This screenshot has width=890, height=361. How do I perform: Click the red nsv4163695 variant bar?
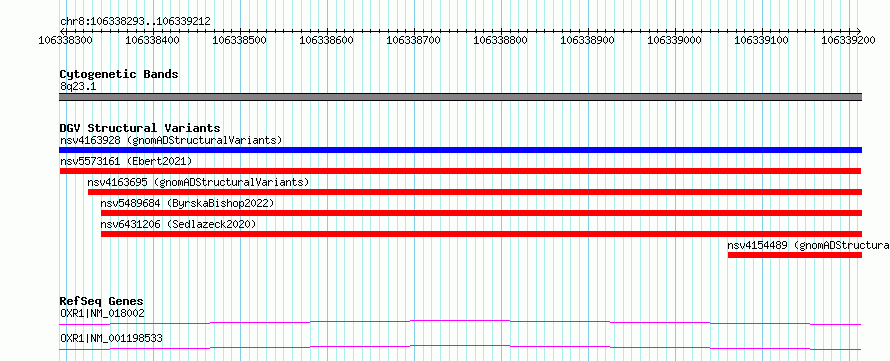[x=475, y=192]
